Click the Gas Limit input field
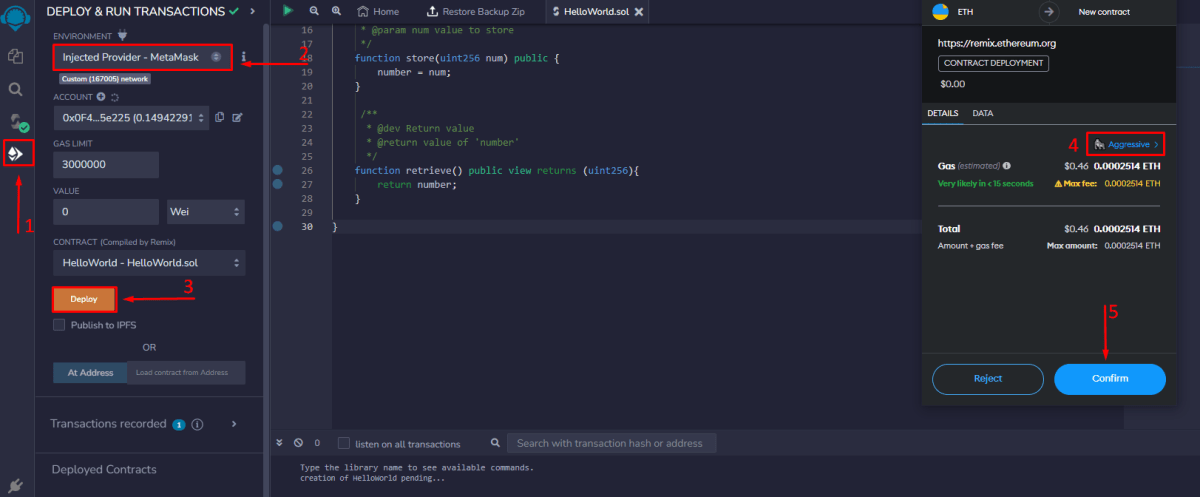The width and height of the screenshot is (1200, 497). 106,164
